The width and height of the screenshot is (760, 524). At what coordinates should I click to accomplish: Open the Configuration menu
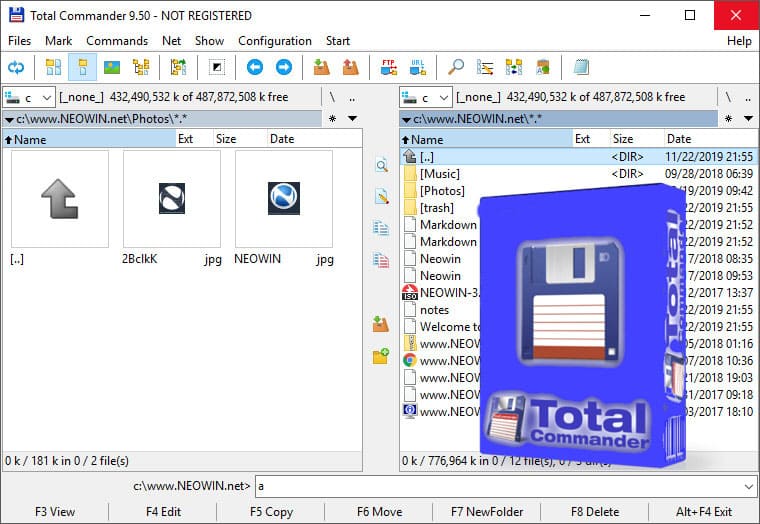[275, 41]
